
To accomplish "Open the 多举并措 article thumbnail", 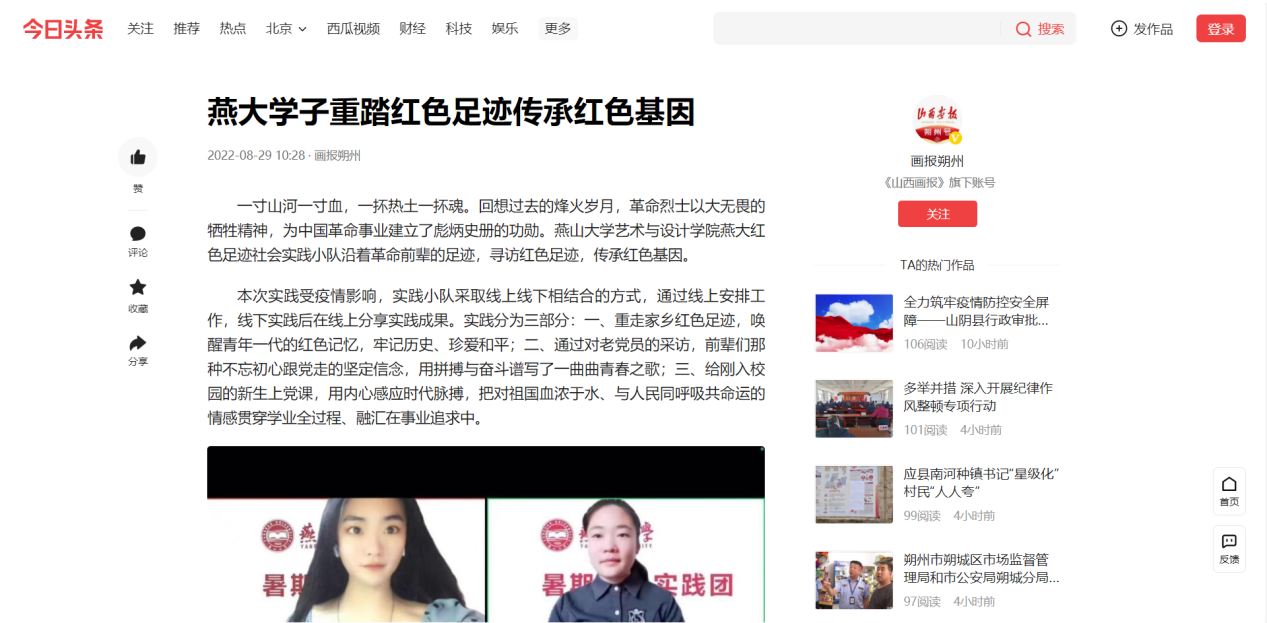I will pyautogui.click(x=854, y=408).
